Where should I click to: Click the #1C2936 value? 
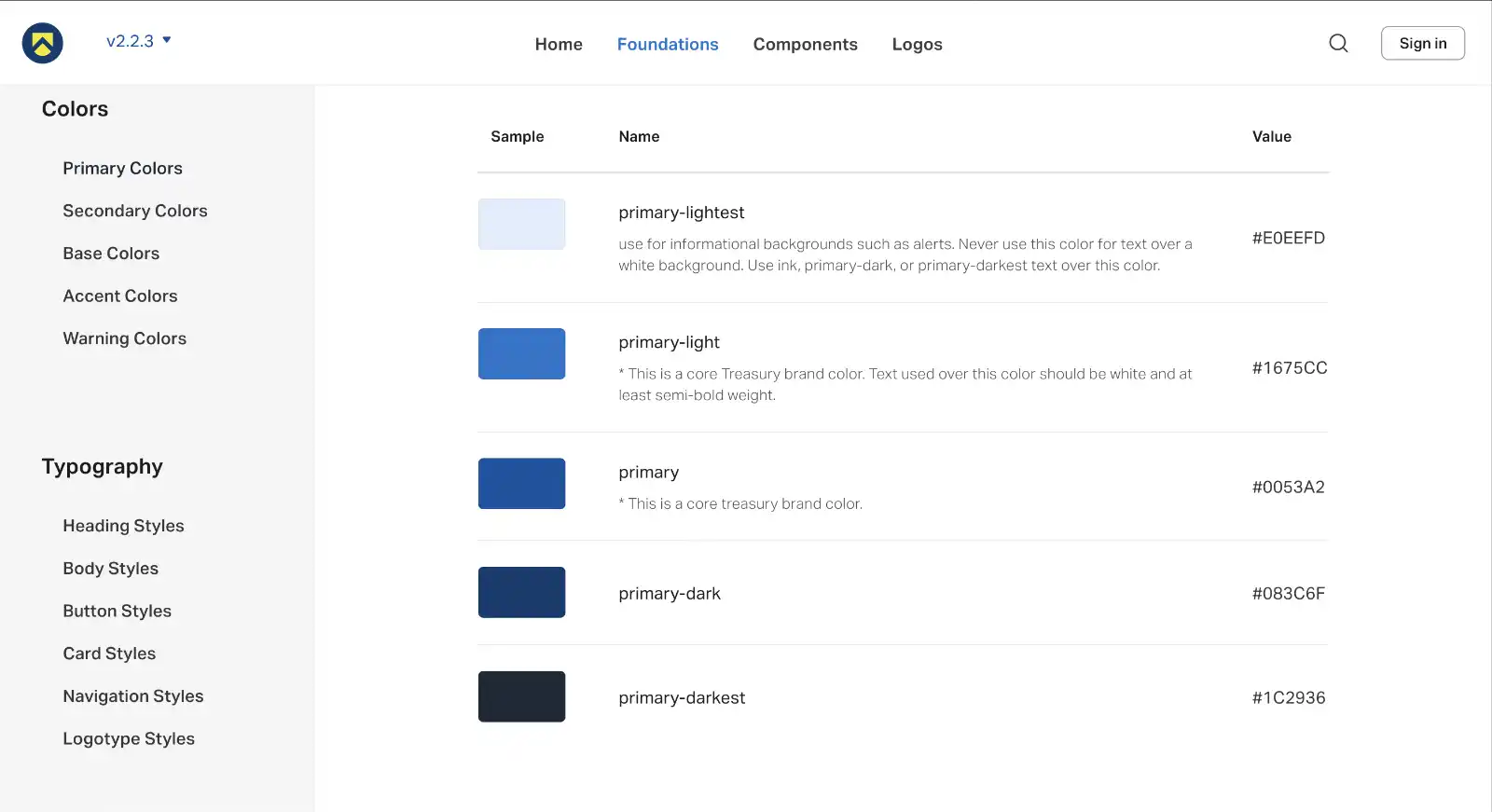1288,697
